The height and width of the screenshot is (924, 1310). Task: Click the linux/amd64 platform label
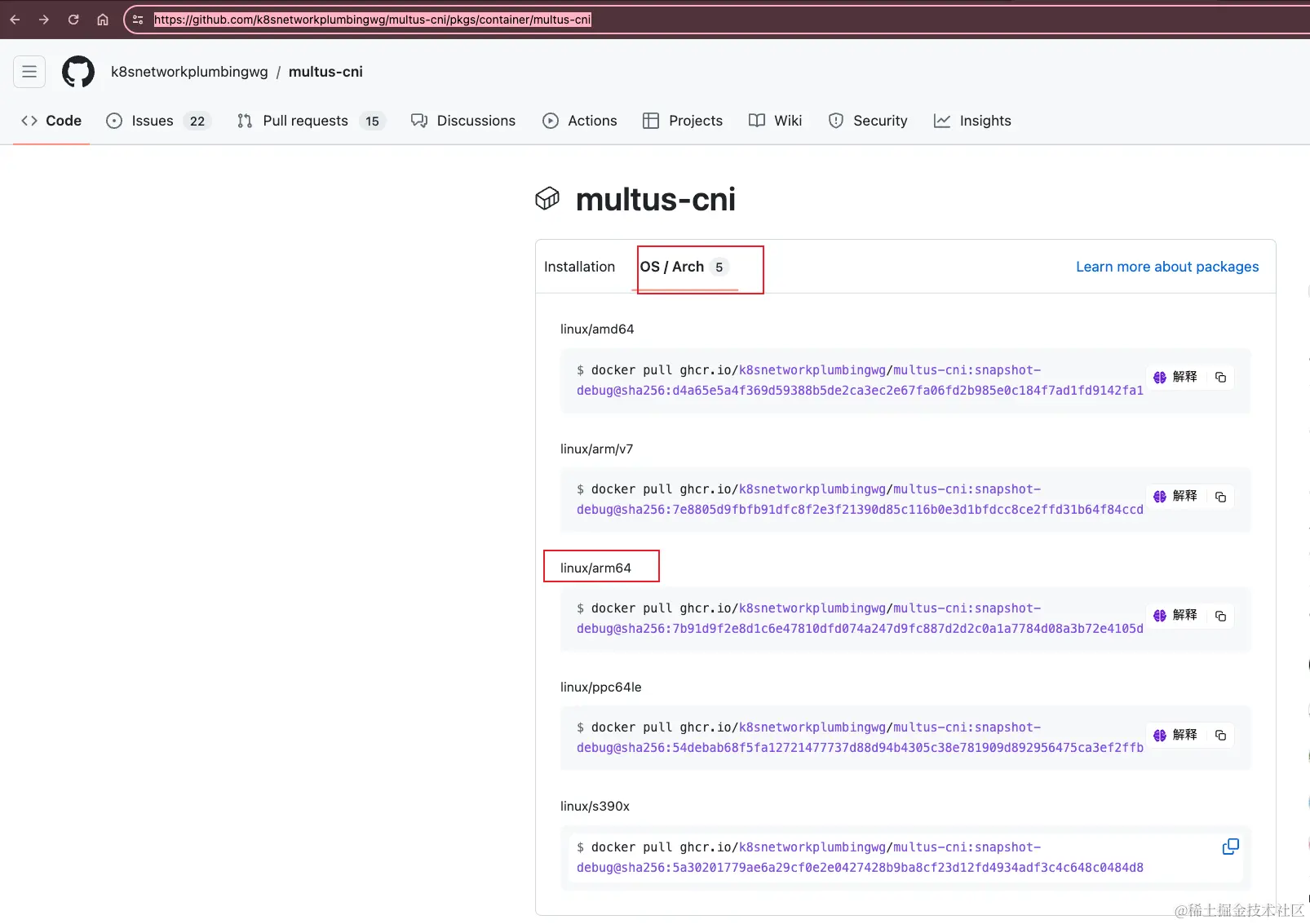[x=597, y=329]
